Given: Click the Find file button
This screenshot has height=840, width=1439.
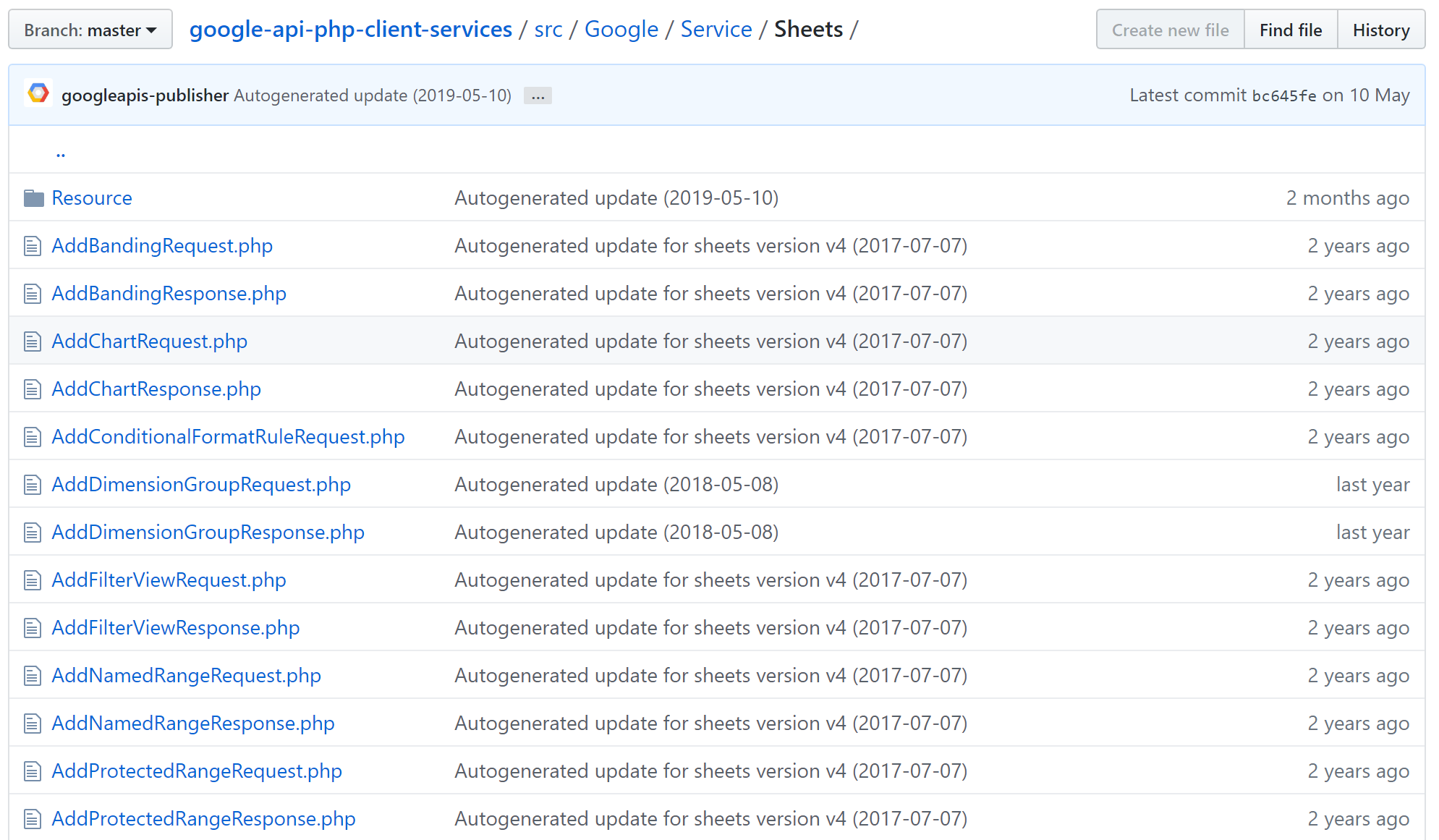Looking at the screenshot, I should tap(1290, 30).
